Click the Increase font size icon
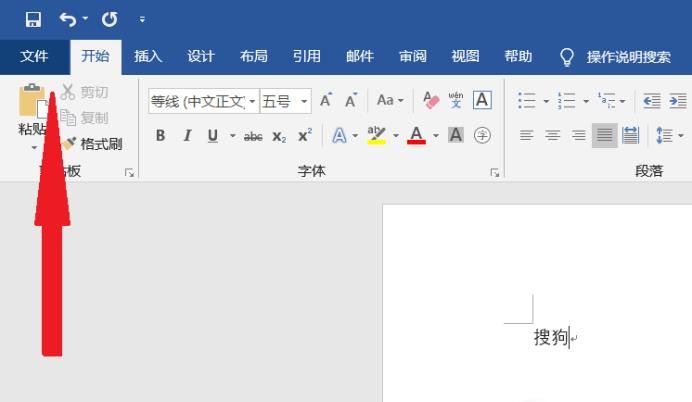Viewport: 692px width, 402px height. 326,100
